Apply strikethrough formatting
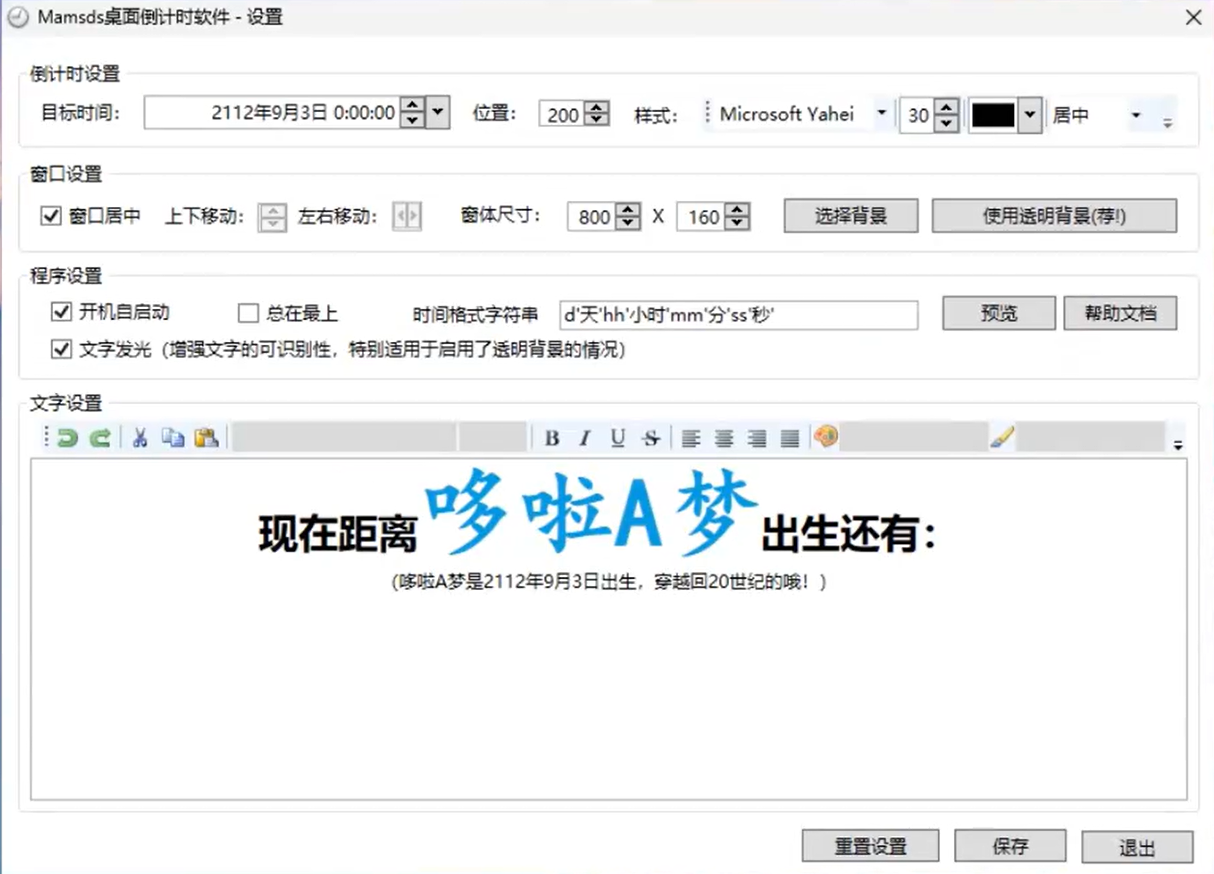The image size is (1214, 874). click(651, 437)
